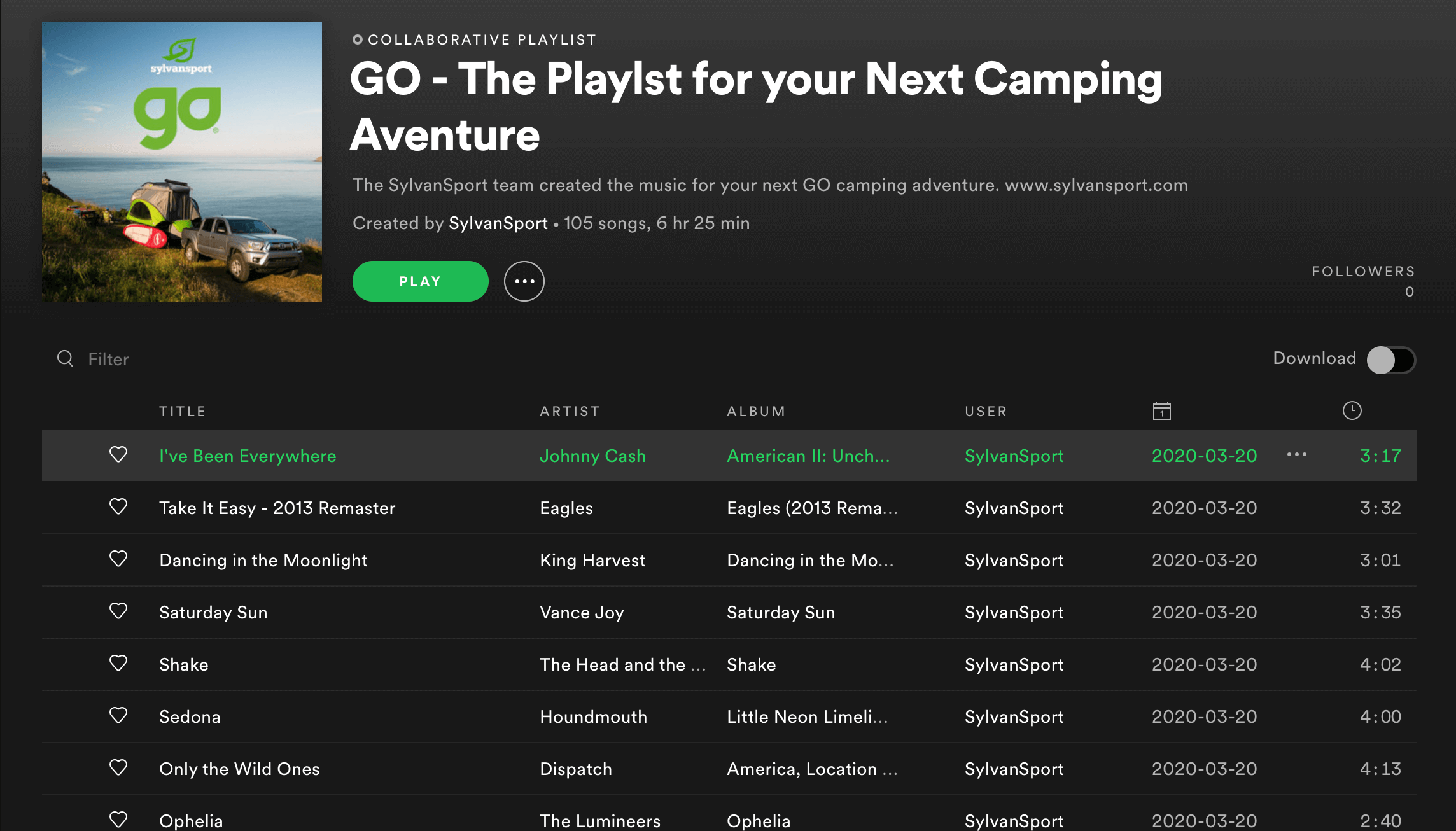Heart the track Dancing in the Moonlight
Image resolution: width=1456 pixels, height=831 pixels.
(x=118, y=559)
